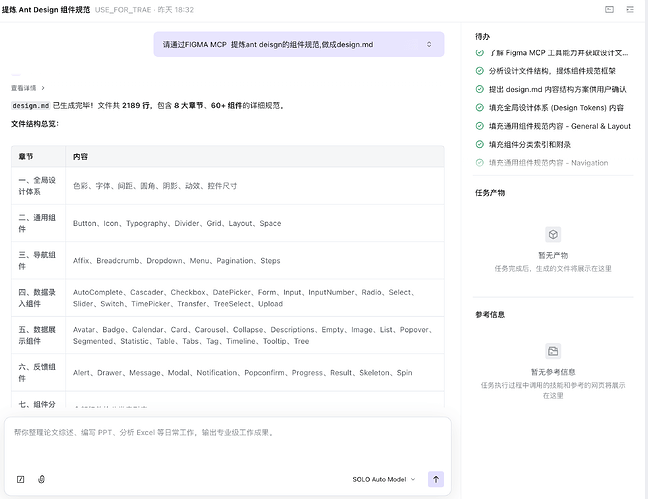Screen dimensions: 648x499
Task: Click the send arrow button
Action: (x=436, y=479)
